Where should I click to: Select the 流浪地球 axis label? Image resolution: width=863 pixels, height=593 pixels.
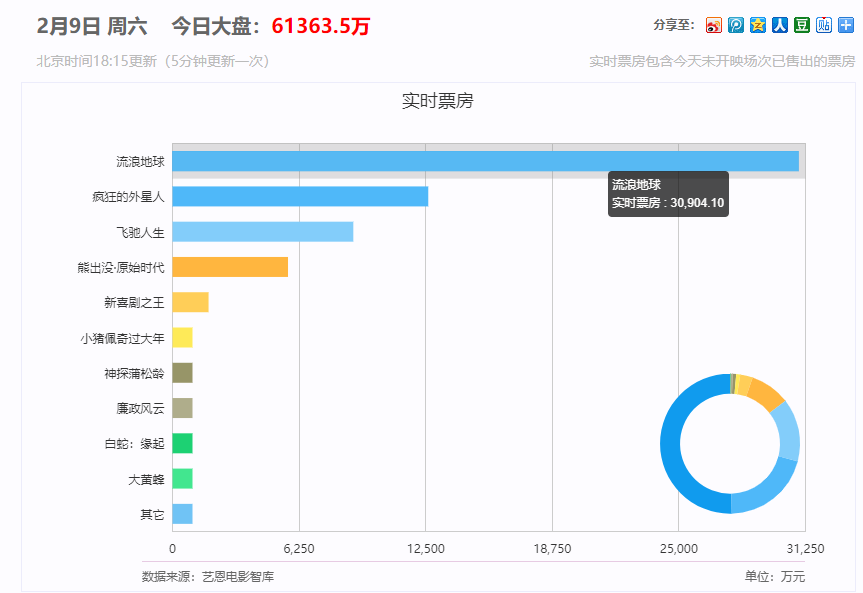[x=140, y=162]
